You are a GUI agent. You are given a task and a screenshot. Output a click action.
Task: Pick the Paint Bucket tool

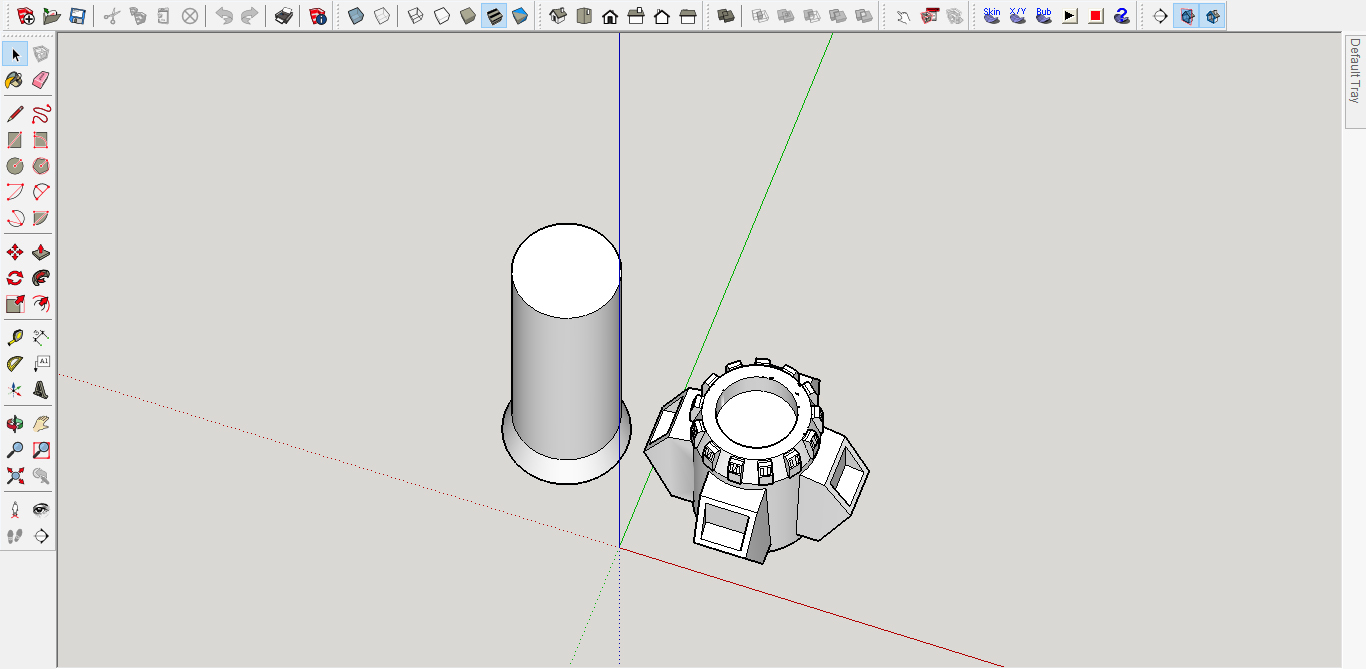coord(15,80)
